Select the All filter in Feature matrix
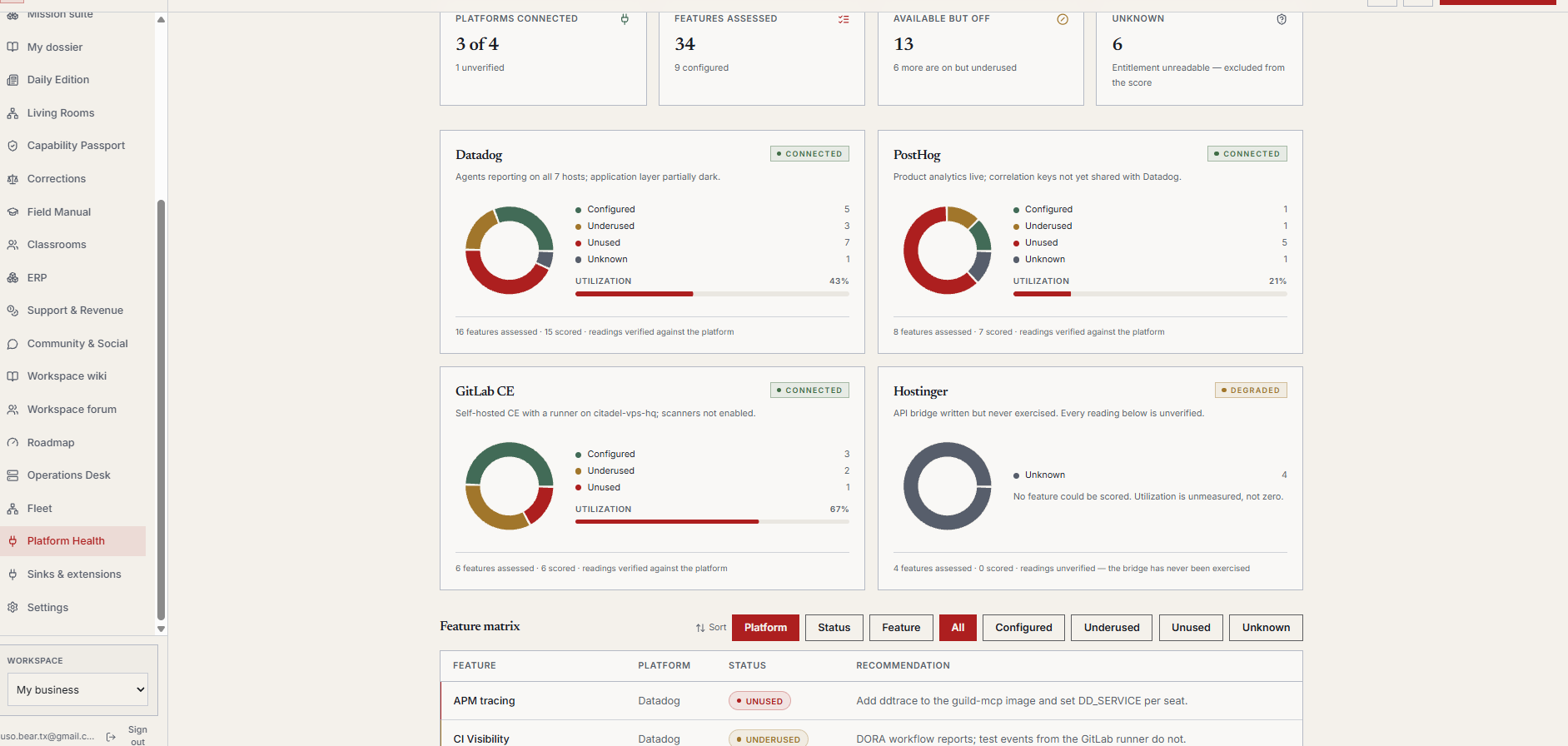Screen dimensions: 1568x746 pos(958,628)
